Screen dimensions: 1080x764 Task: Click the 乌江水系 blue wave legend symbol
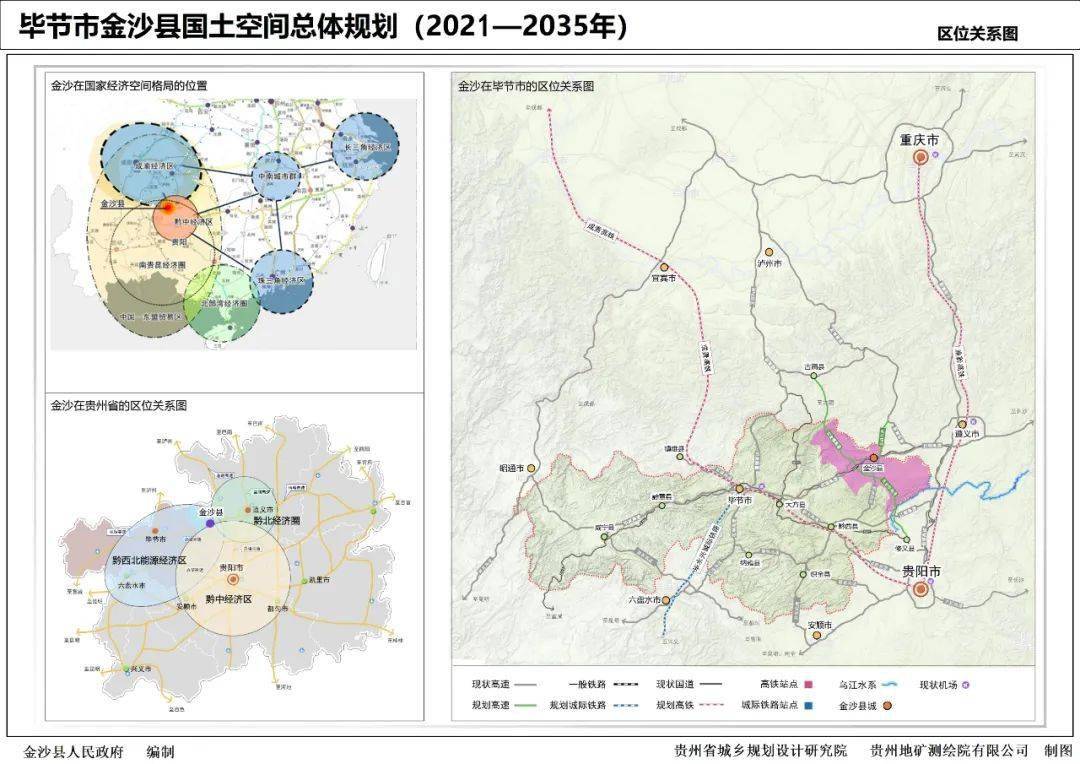(891, 685)
